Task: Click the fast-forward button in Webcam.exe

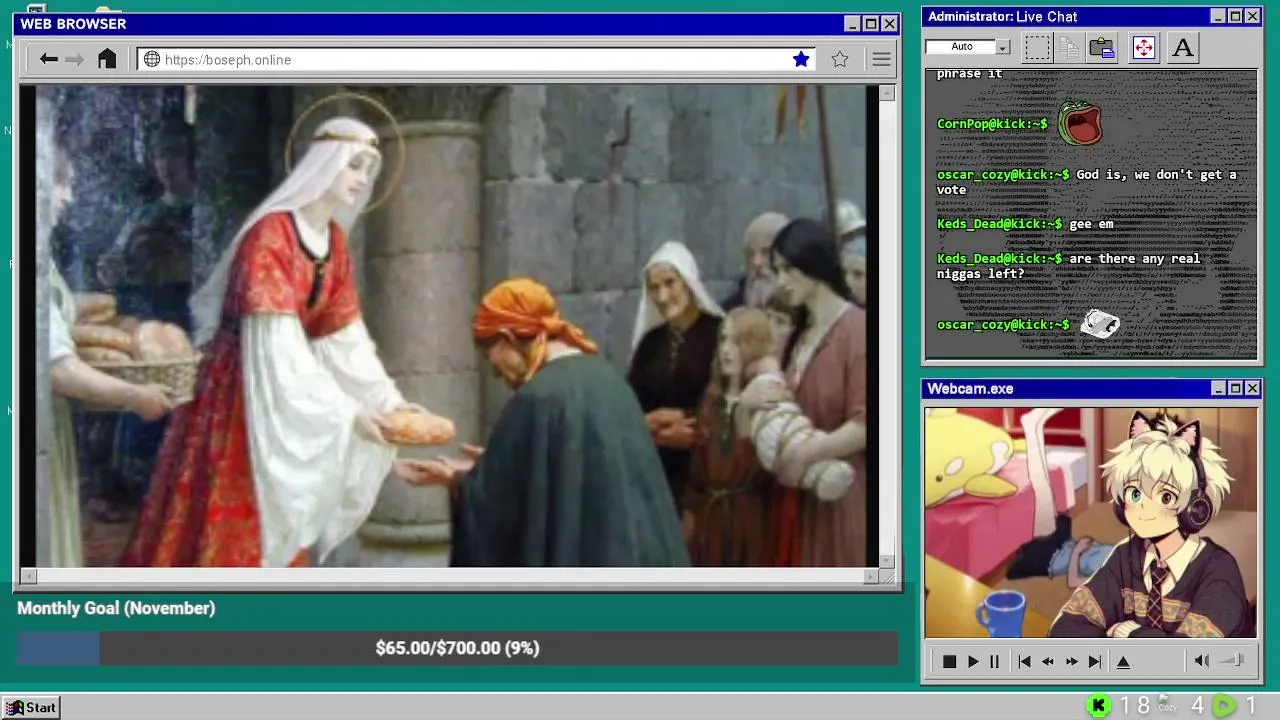Action: [1071, 661]
